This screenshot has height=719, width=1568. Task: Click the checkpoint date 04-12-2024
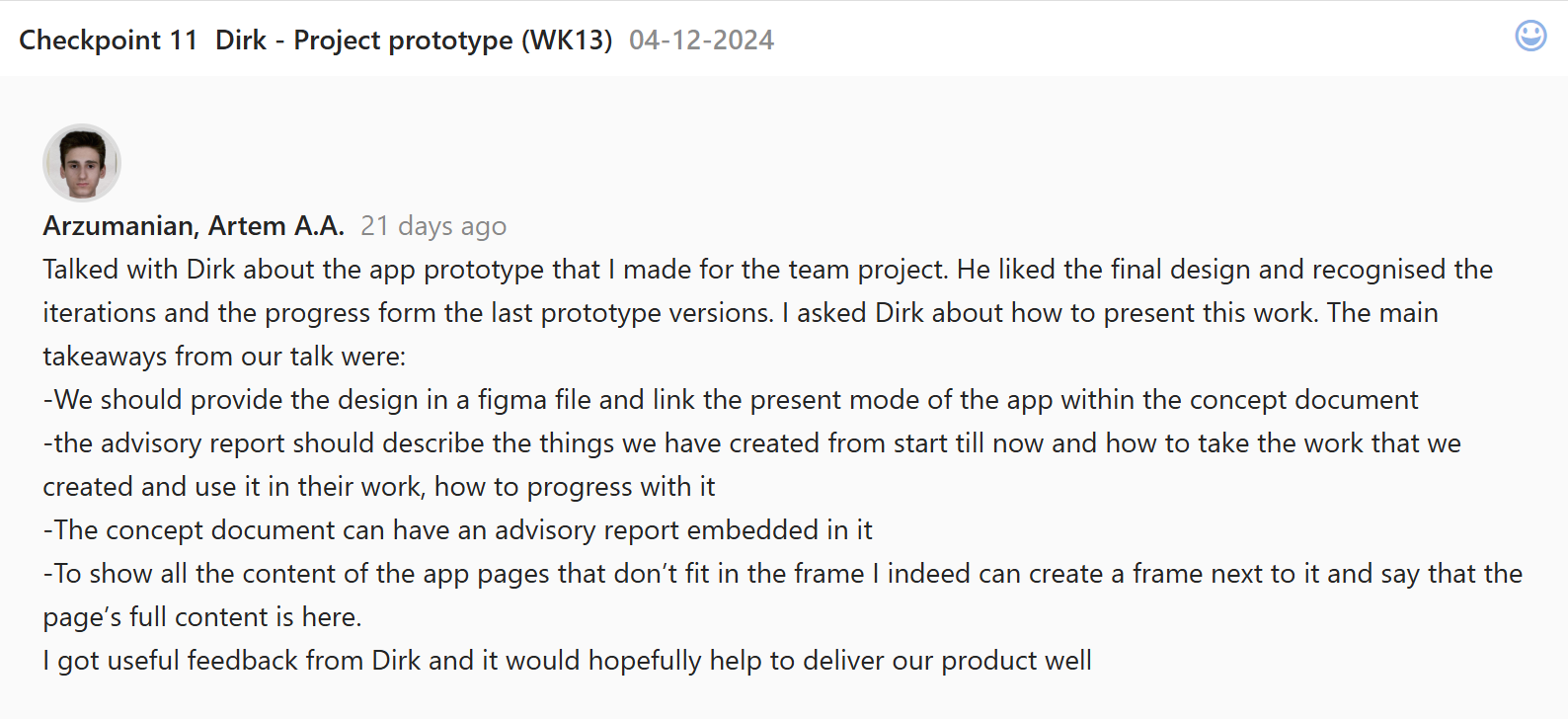point(701,40)
